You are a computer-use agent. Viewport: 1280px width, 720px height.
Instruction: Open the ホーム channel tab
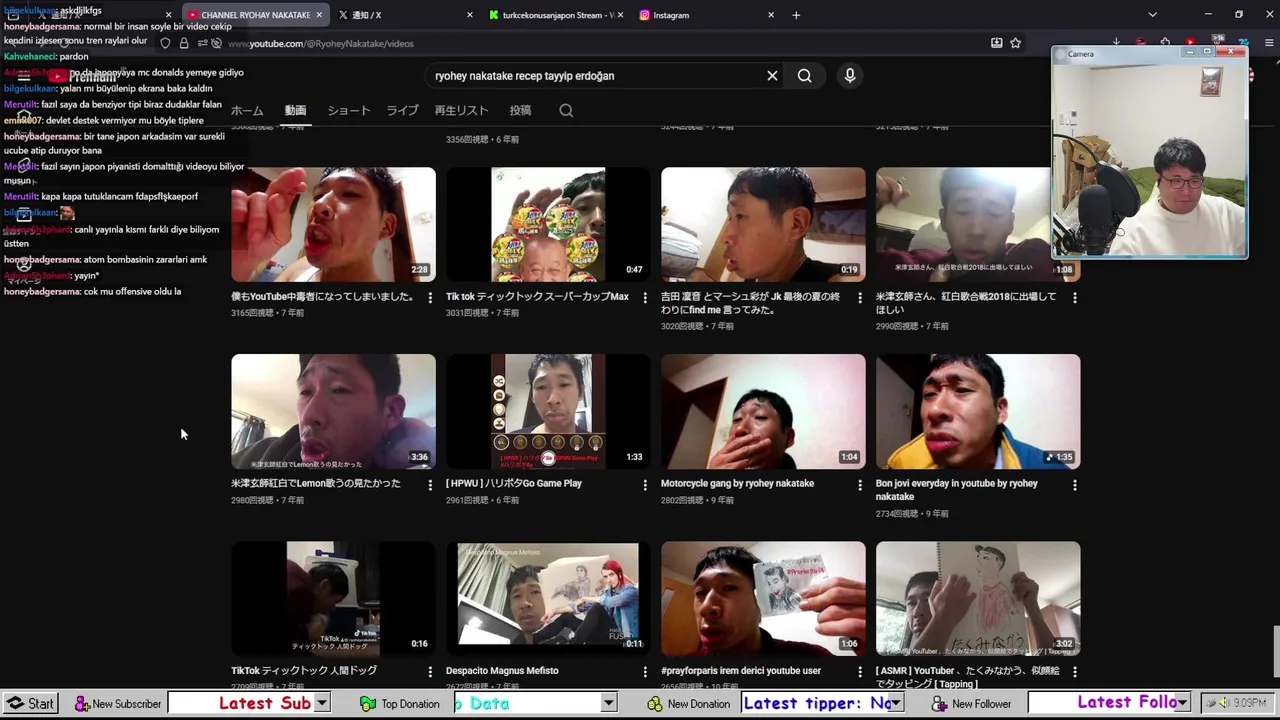(x=247, y=111)
